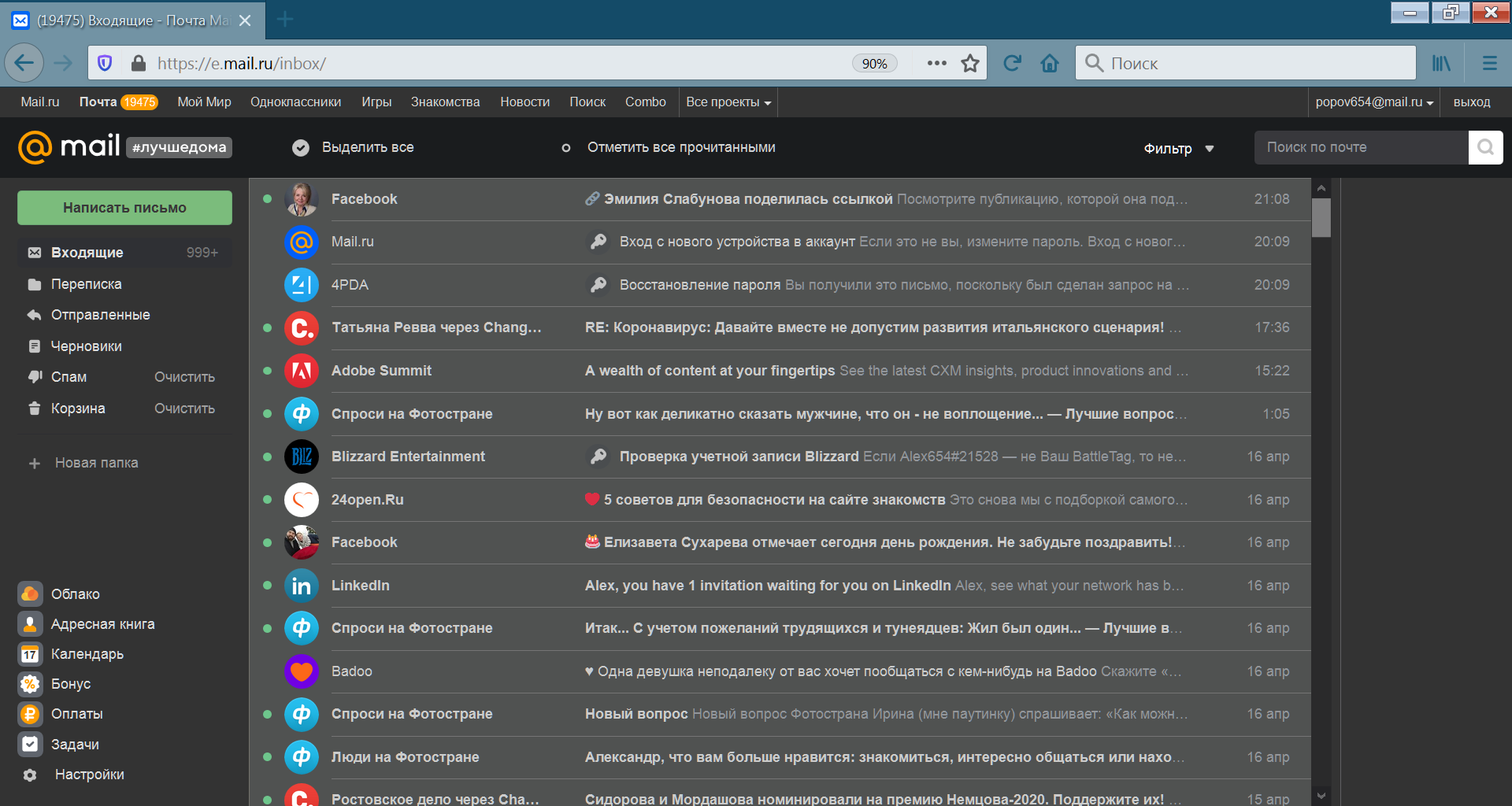This screenshot has height=806, width=1512.
Task: Open the Задачи sidebar icon
Action: click(29, 743)
